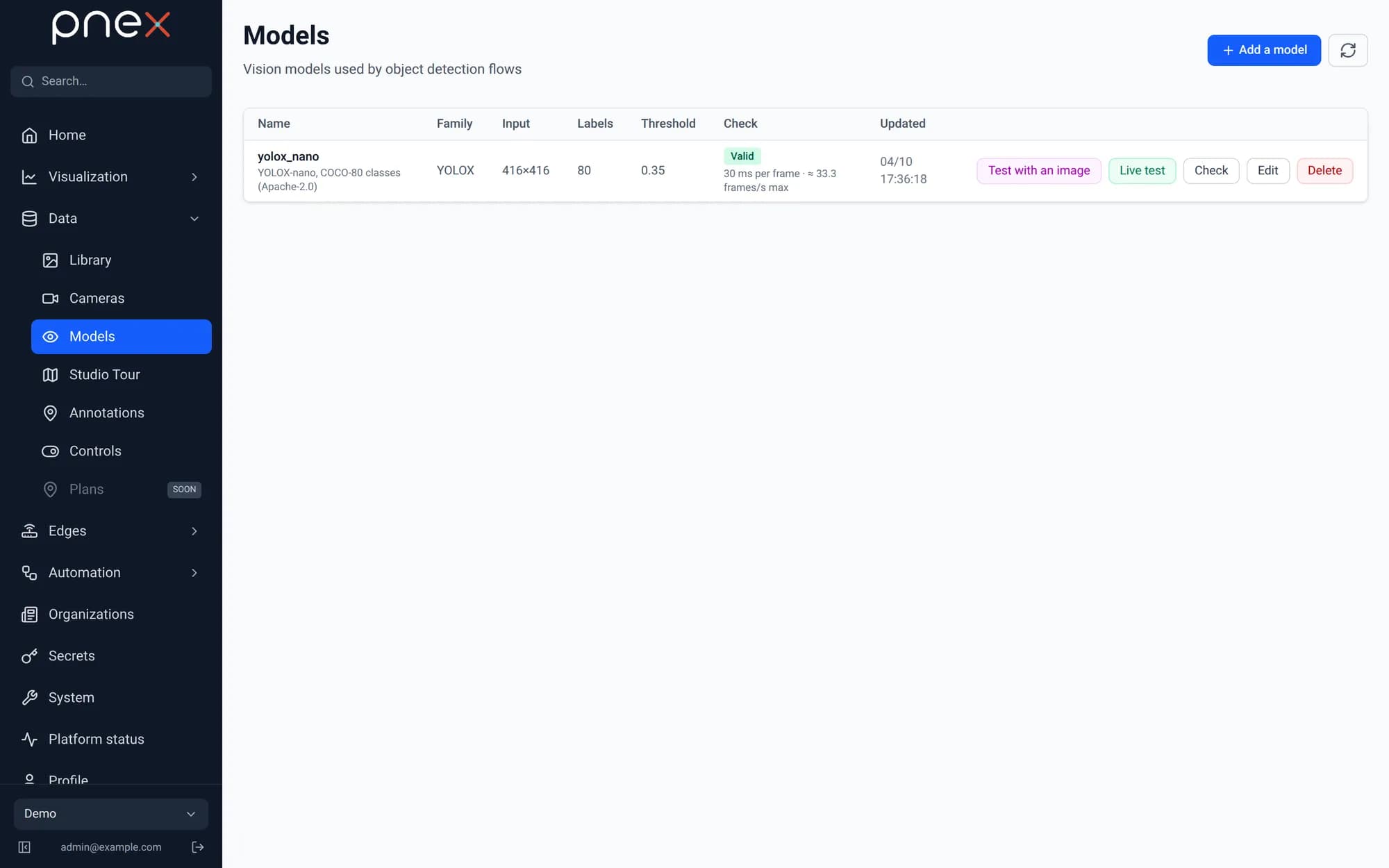The image size is (1389, 868).
Task: Click the Models eye icon
Action: [50, 337]
